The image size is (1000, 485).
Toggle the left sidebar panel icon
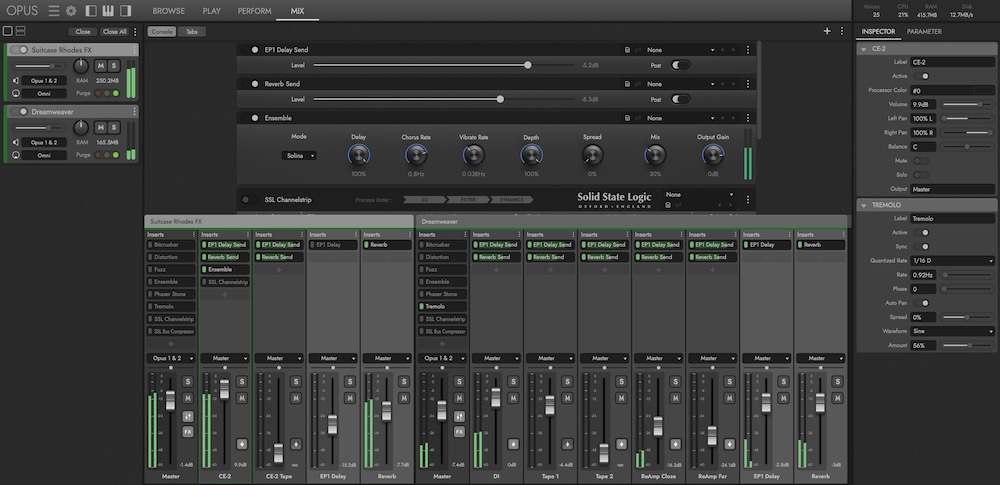point(91,11)
